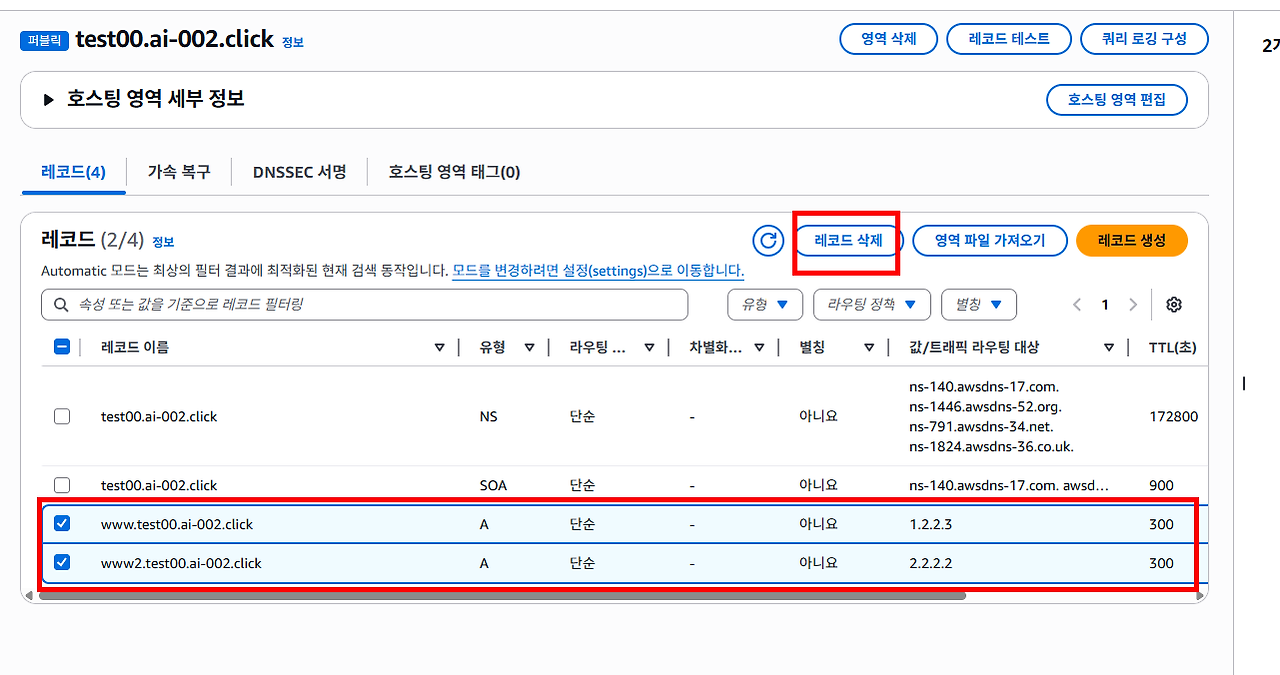Refresh the records list
The height and width of the screenshot is (675, 1280).
click(x=768, y=240)
